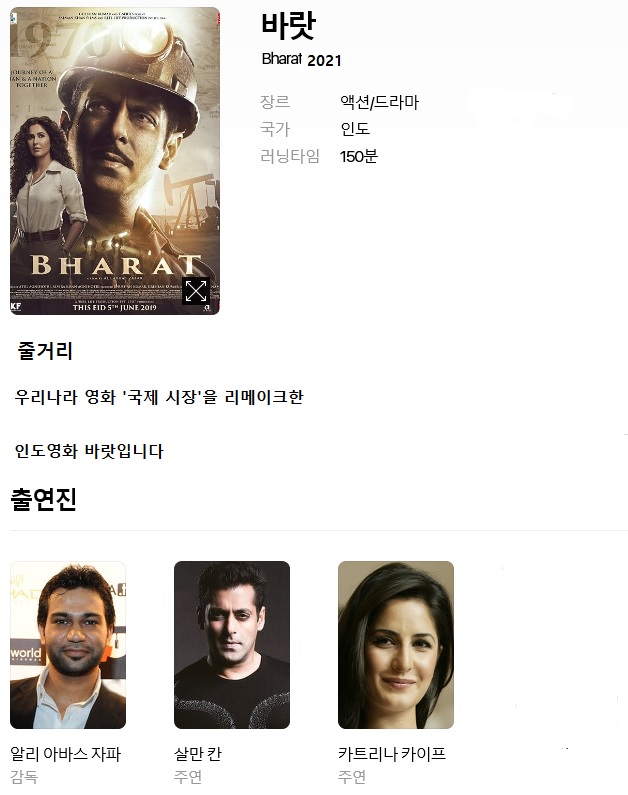The width and height of the screenshot is (628, 795).
Task: Click the 출연진 section heading
Action: coord(44,499)
